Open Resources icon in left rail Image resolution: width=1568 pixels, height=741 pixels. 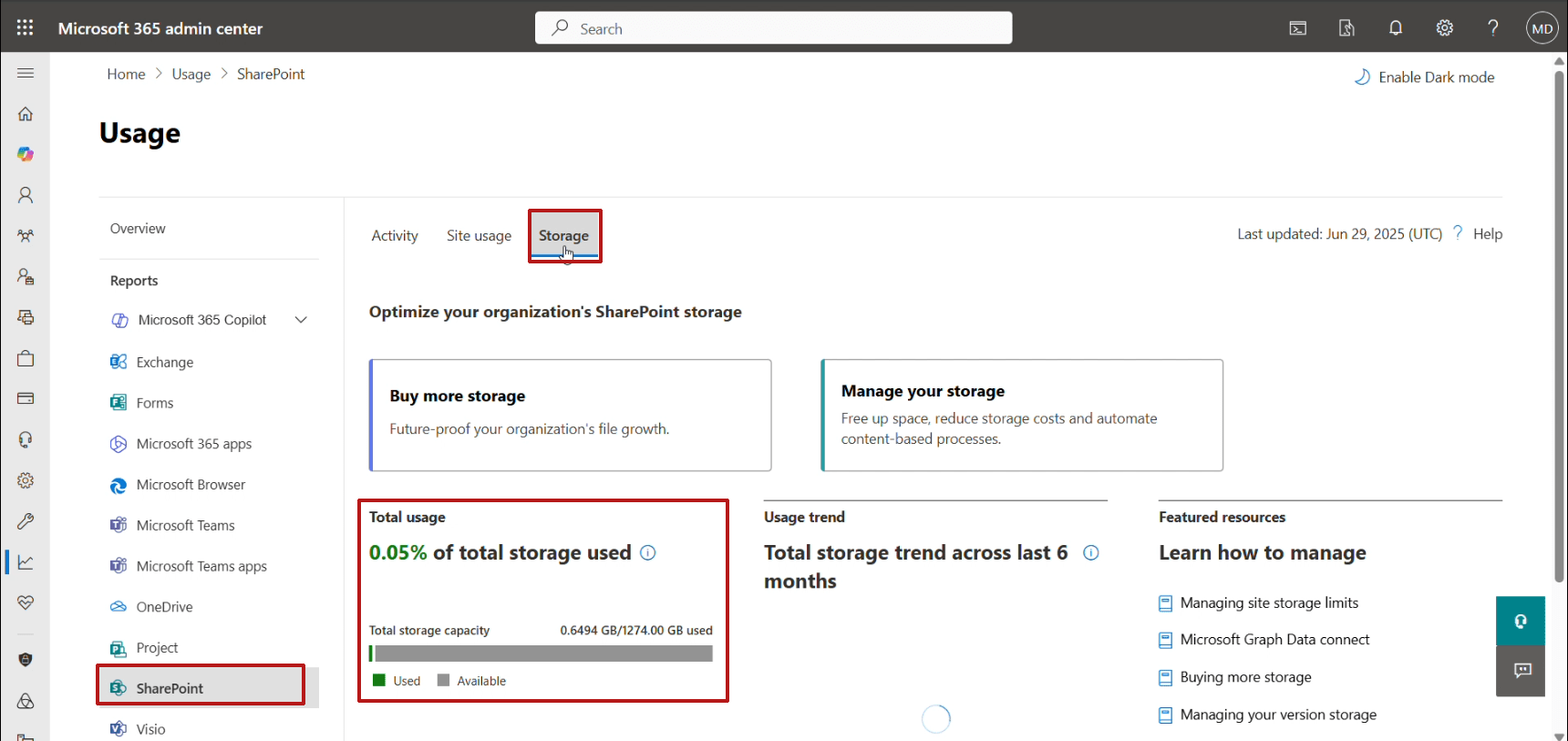click(x=26, y=317)
